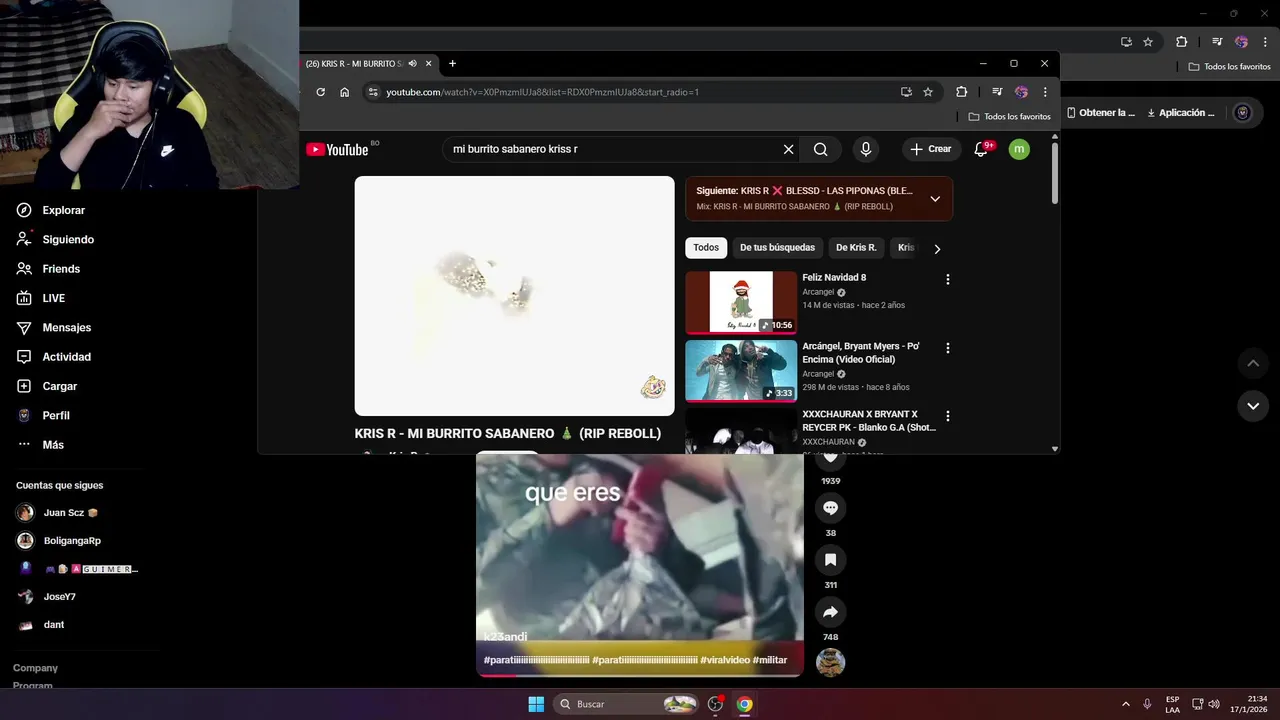Expand the Siguiente mix playlist panel
The image size is (1280, 720).
pos(935,198)
